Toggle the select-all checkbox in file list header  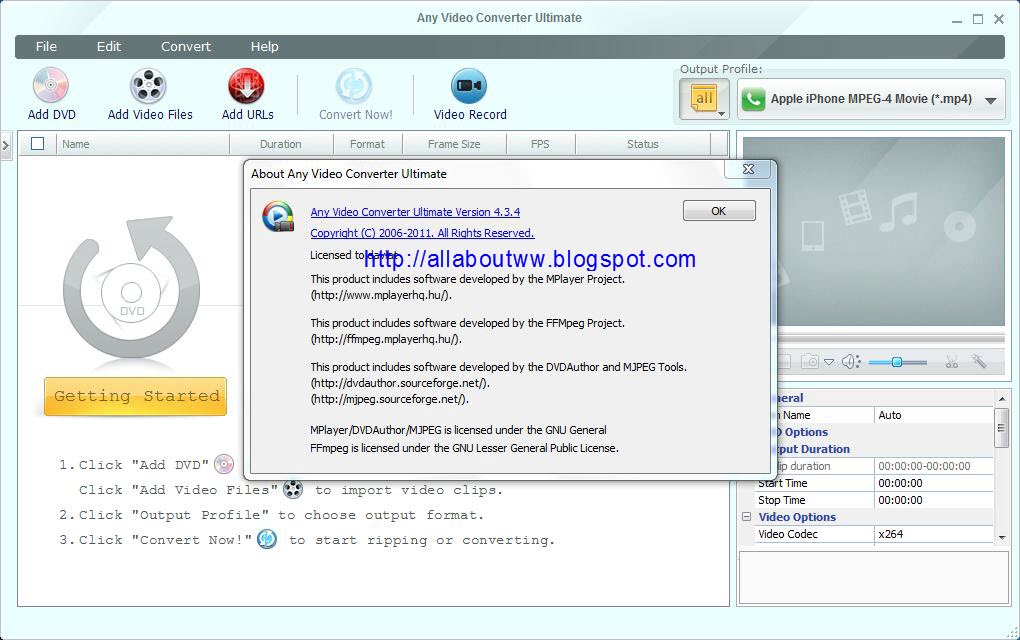tap(38, 144)
